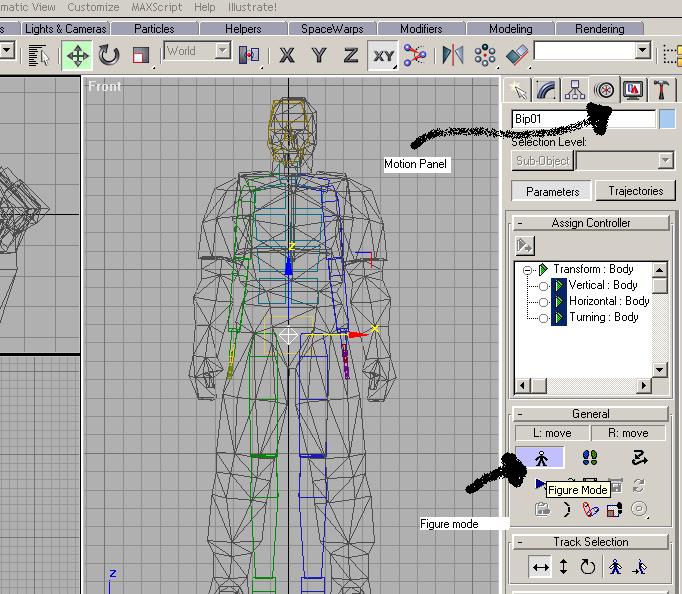Screen dimensions: 682x594
Task: Click the Trajectories button
Action: [x=635, y=191]
